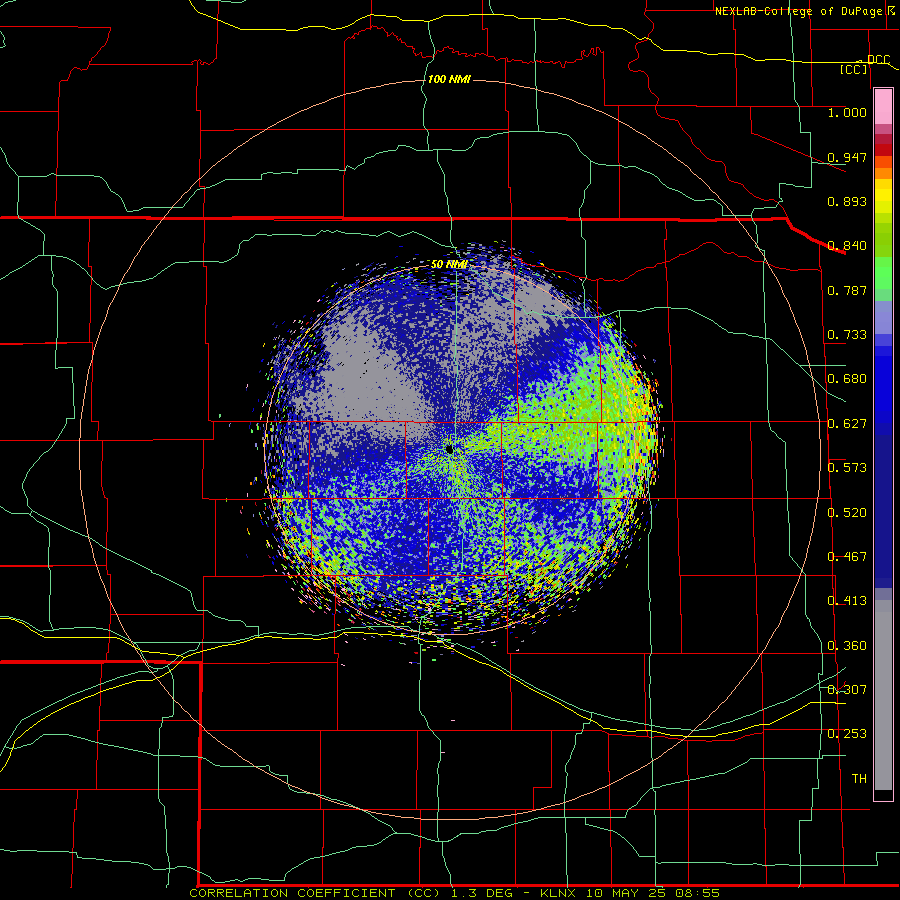Select the 0.680 scale value

847,379
